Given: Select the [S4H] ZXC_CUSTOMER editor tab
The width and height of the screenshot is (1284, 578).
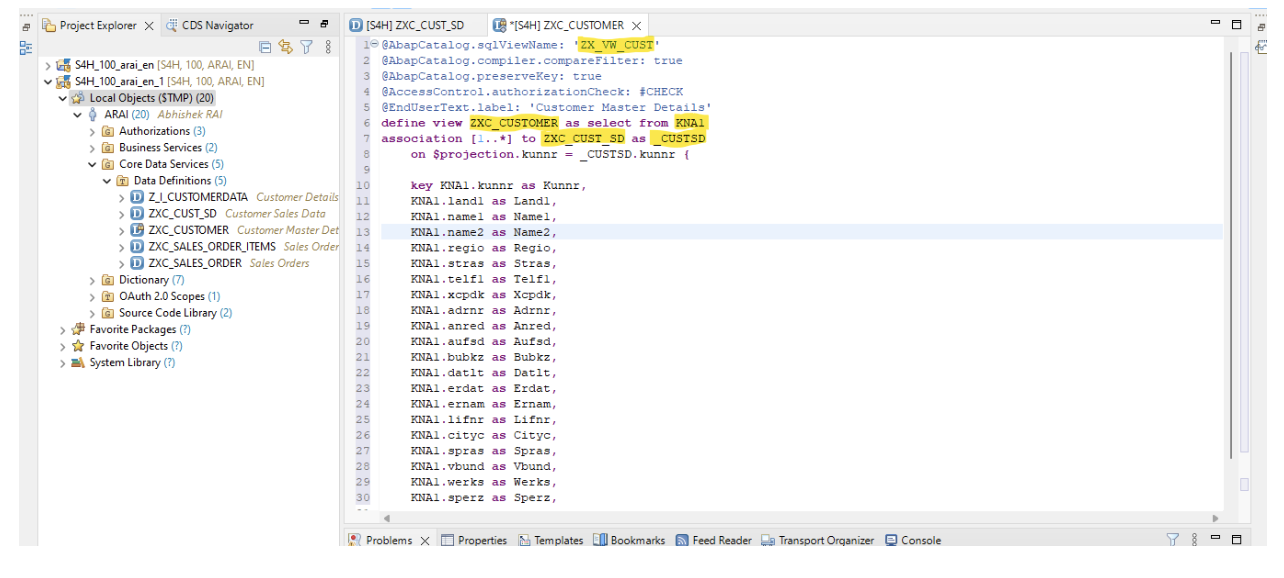Looking at the screenshot, I should pyautogui.click(x=567, y=25).
